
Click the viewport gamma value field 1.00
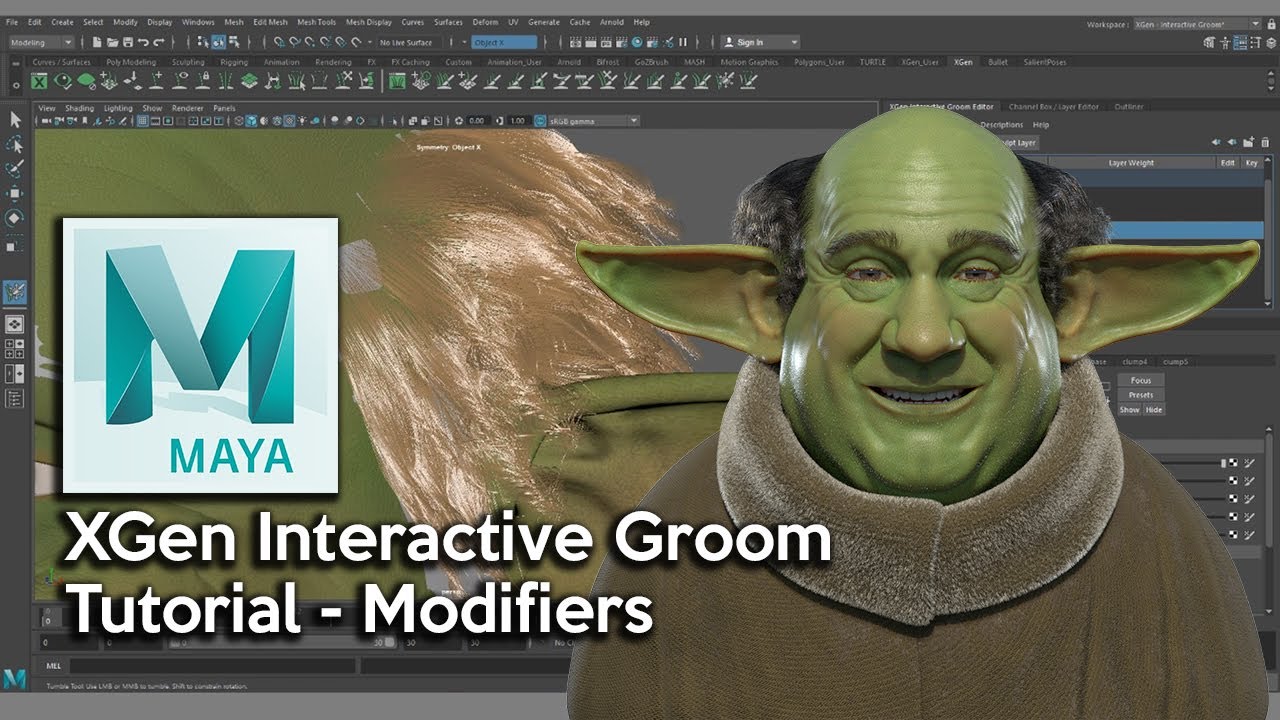pyautogui.click(x=518, y=121)
